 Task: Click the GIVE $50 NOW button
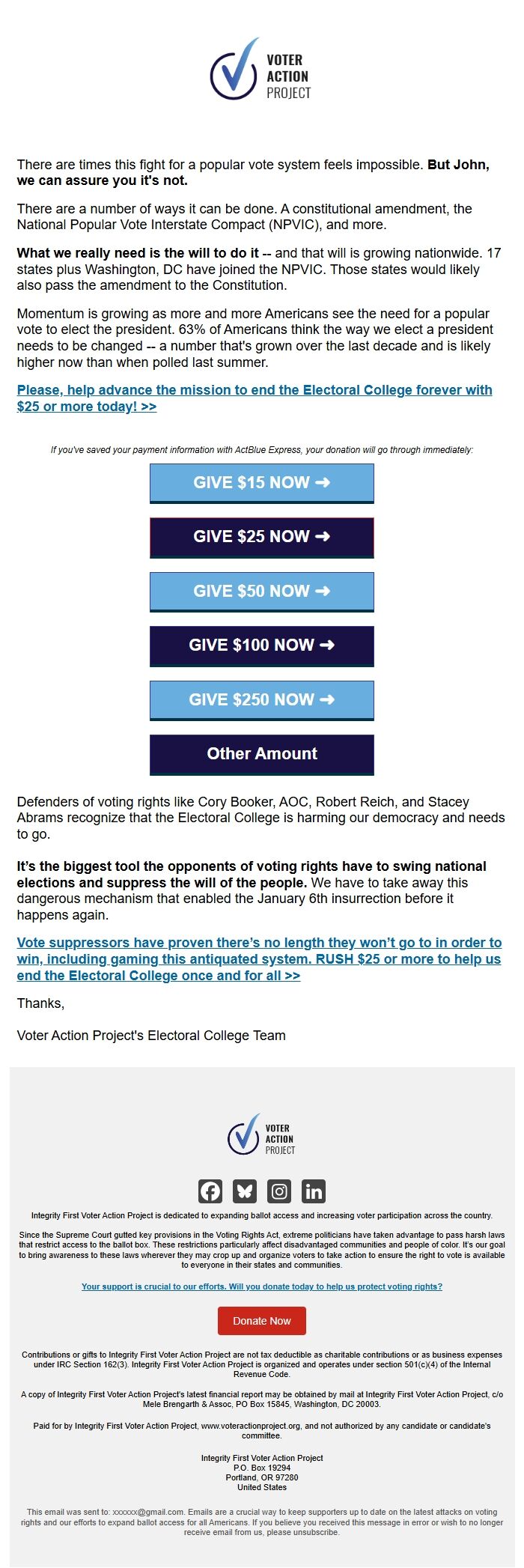click(261, 592)
